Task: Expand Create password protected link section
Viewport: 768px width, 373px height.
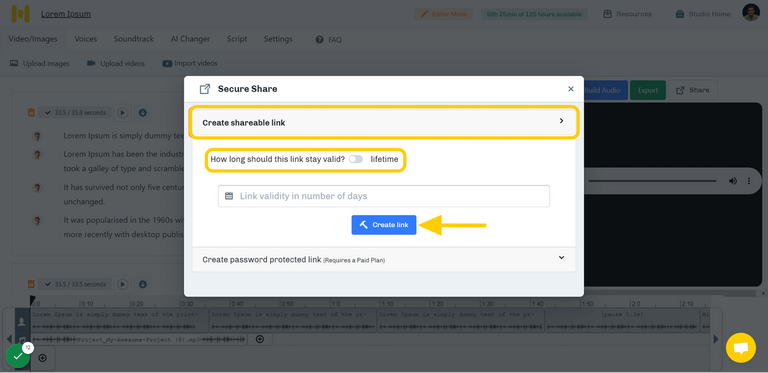Action: coord(384,259)
